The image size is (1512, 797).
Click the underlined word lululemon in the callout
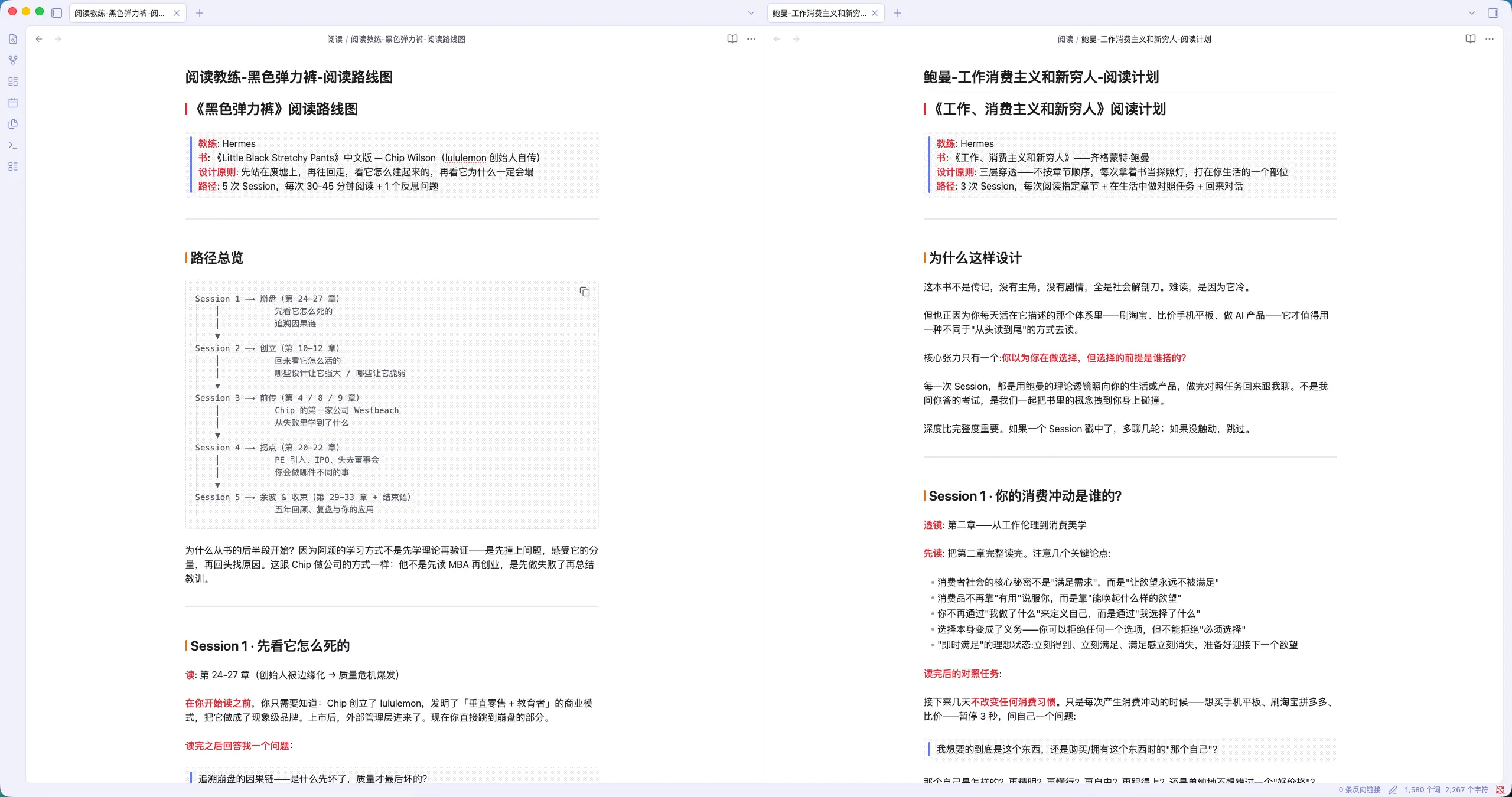pyautogui.click(x=465, y=158)
